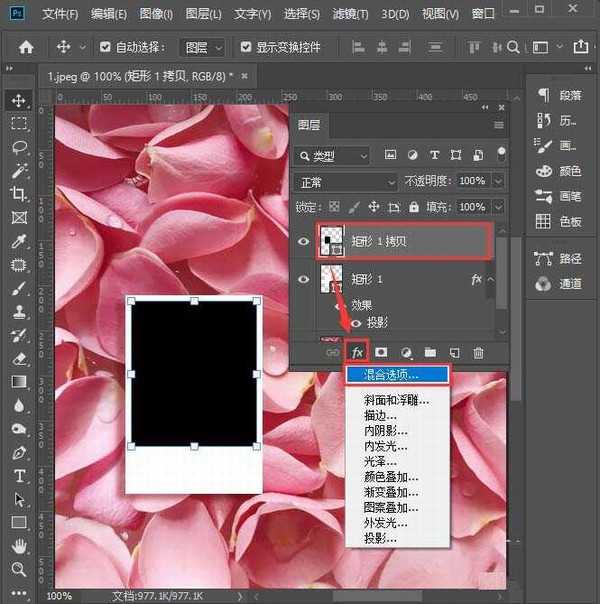
Task: Select the Lasso tool
Action: [19, 147]
